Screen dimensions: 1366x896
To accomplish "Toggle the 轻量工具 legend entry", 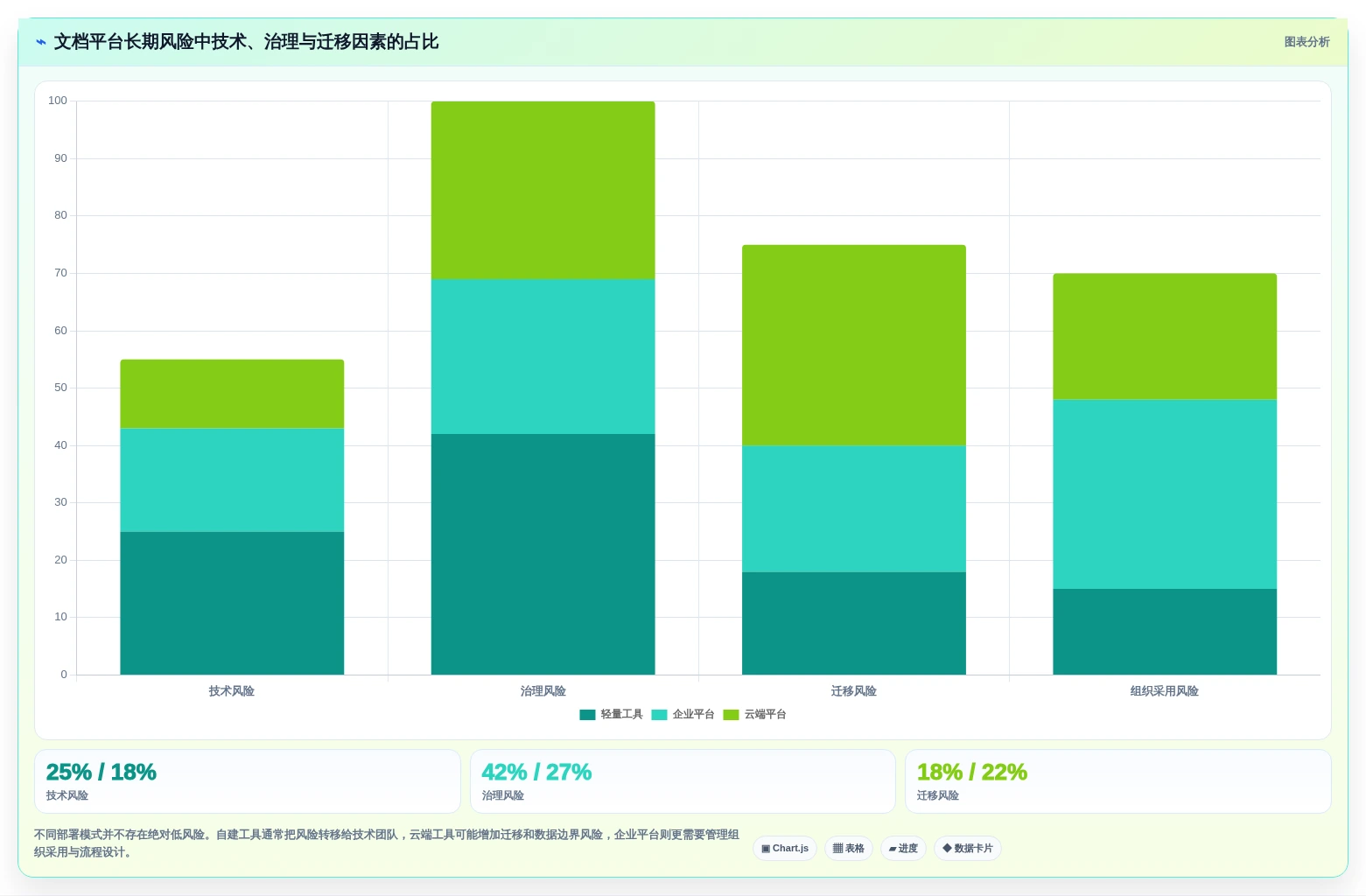I will point(611,715).
